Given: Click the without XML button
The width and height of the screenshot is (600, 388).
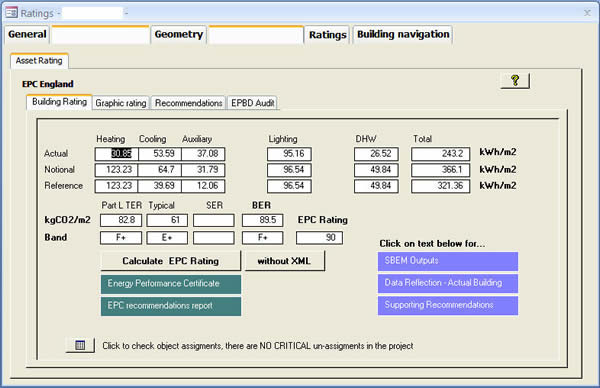Looking at the screenshot, I should (x=284, y=261).
